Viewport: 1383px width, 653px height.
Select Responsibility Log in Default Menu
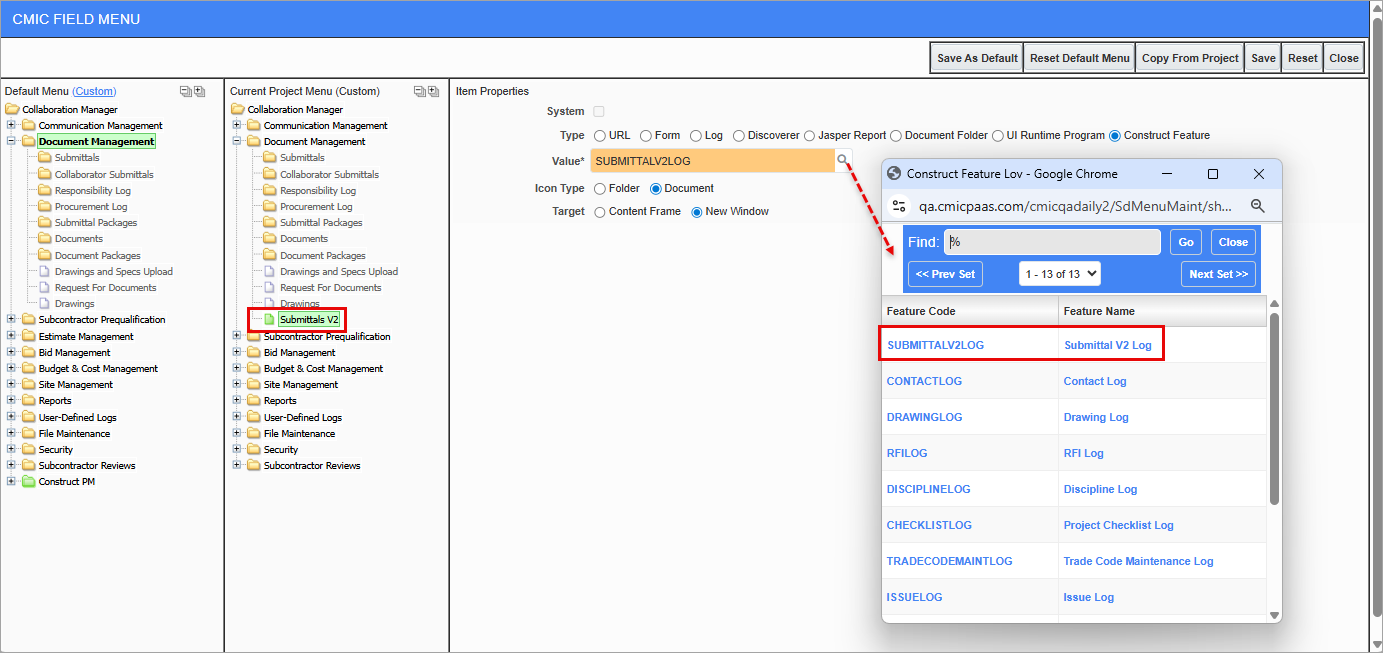(x=93, y=191)
